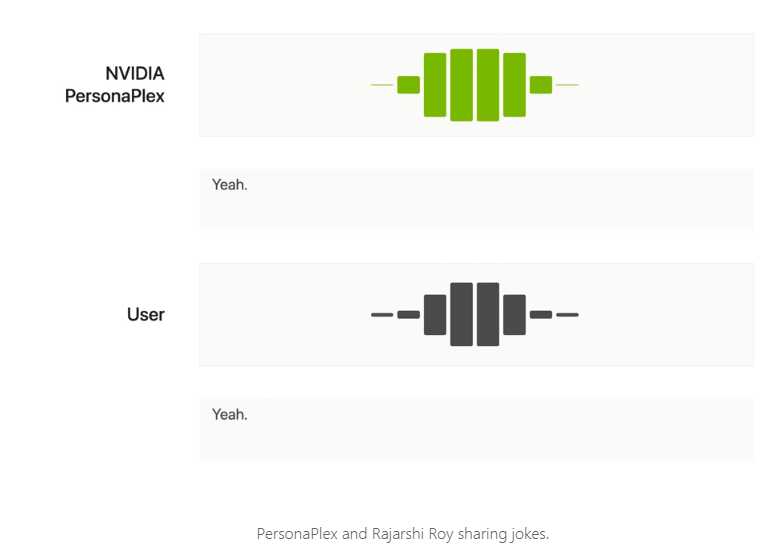Screen dimensions: 773x547
Task: Select the PersonaPlex "Yeah." transcript text
Action: (229, 185)
